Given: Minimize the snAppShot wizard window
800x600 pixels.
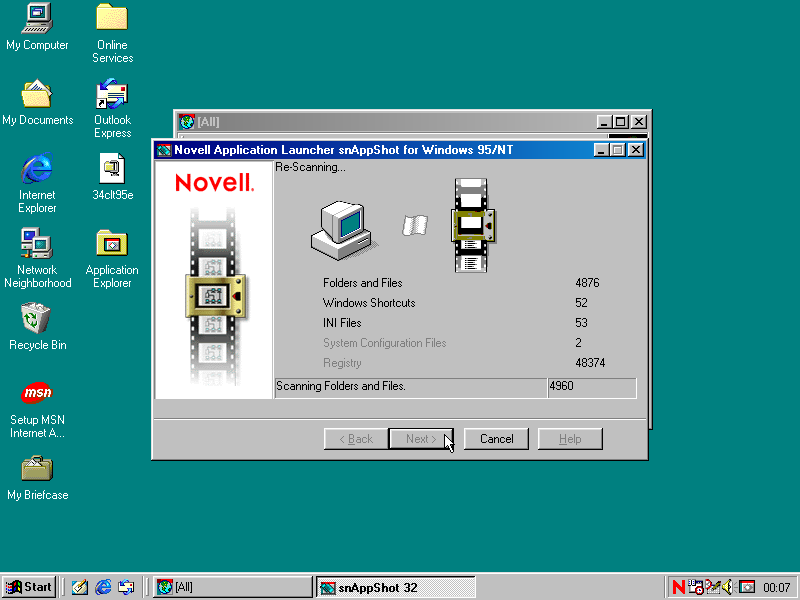Looking at the screenshot, I should 602,150.
